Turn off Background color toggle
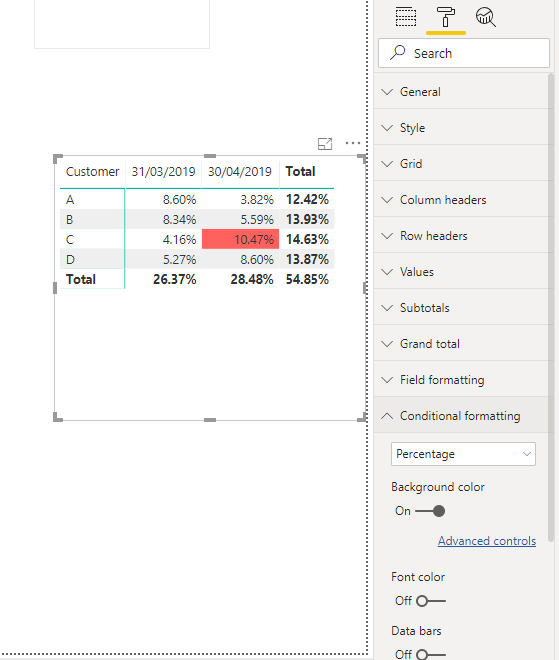 click(430, 511)
